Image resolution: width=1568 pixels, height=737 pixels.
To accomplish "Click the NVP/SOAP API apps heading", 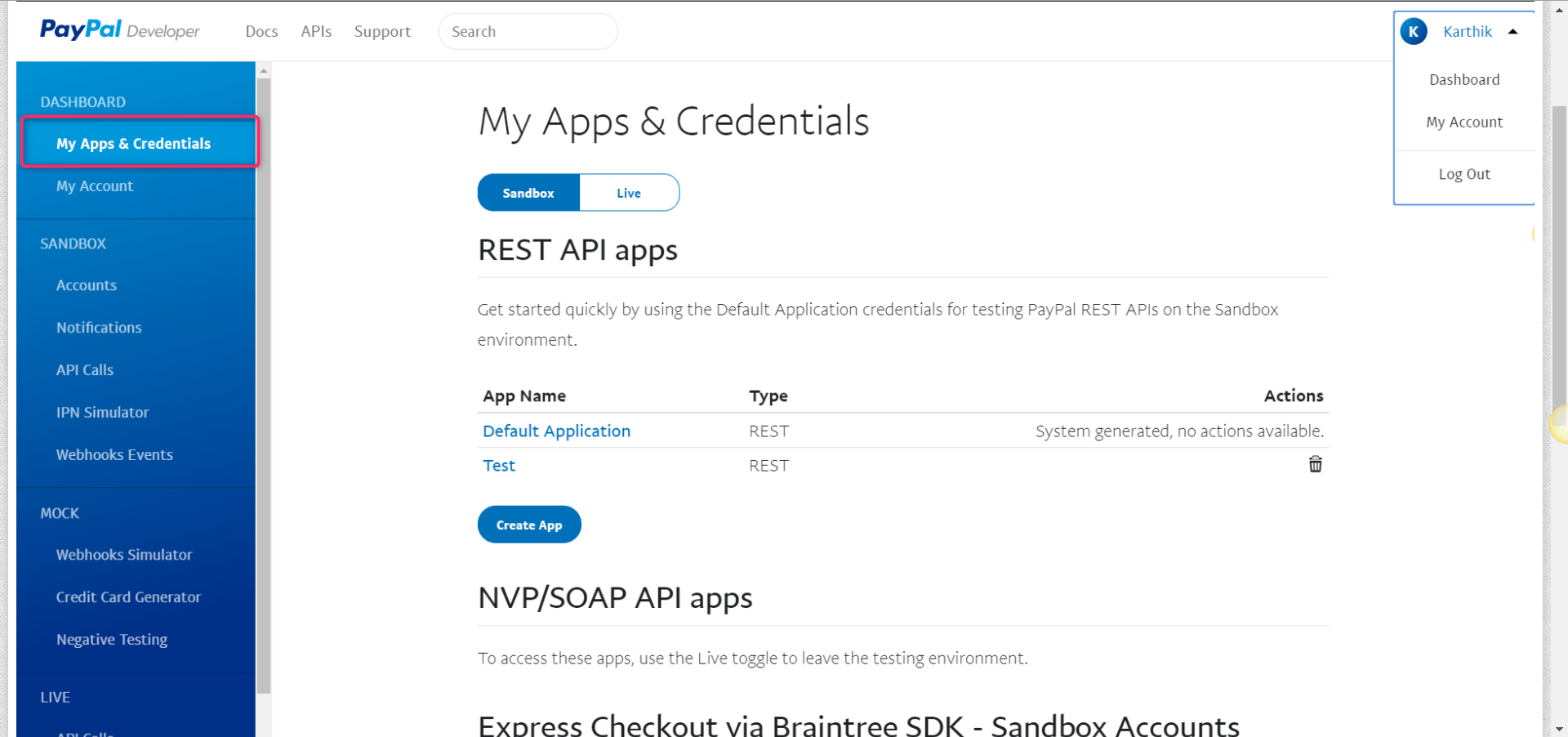I will point(615,598).
